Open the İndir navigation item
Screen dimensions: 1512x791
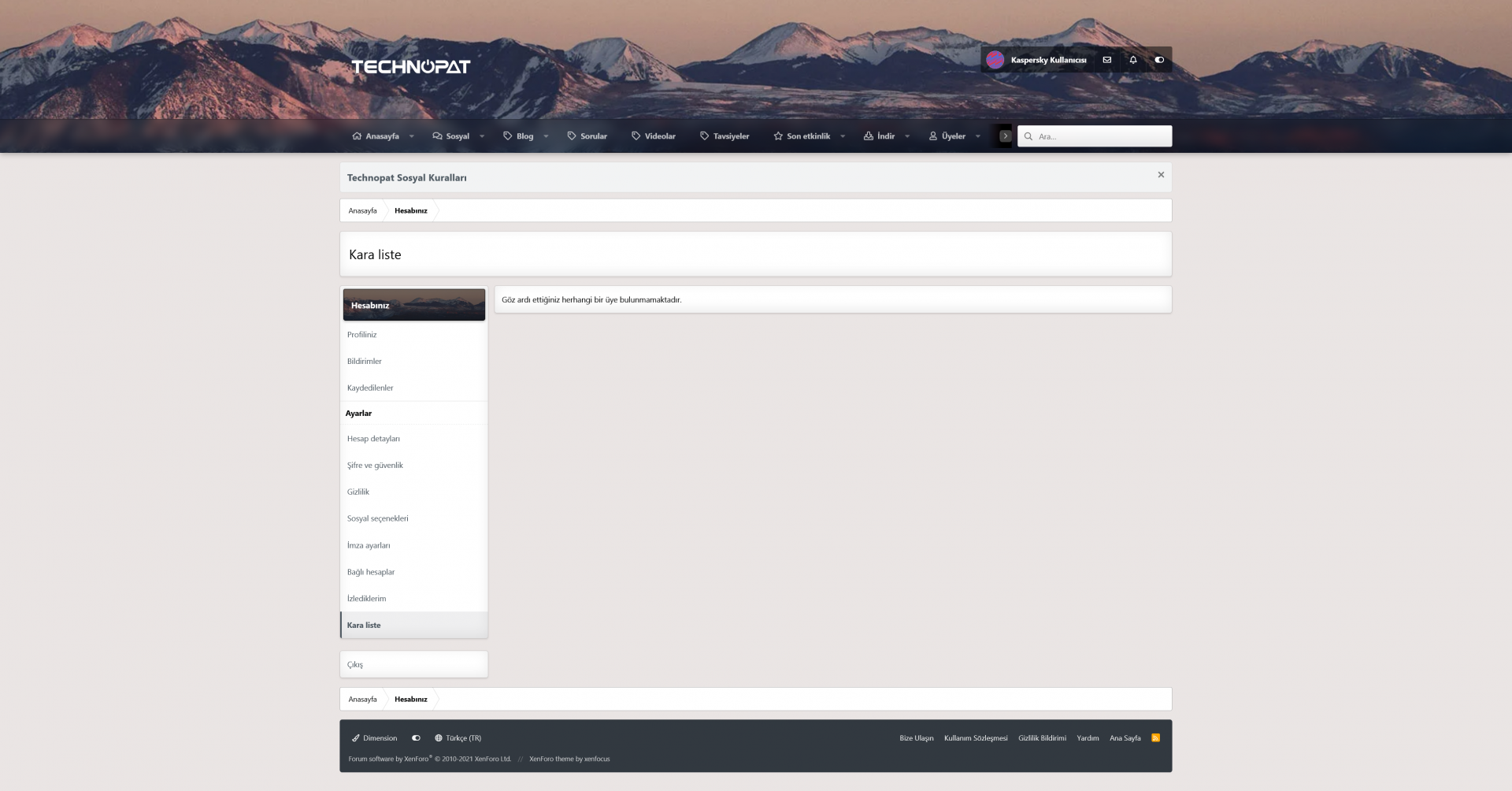pyautogui.click(x=879, y=136)
